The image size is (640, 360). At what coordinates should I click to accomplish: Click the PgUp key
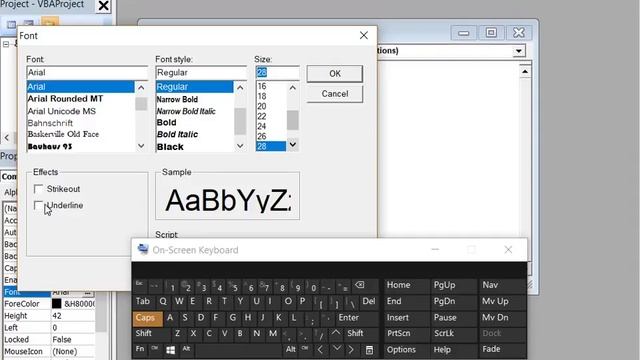click(x=444, y=285)
